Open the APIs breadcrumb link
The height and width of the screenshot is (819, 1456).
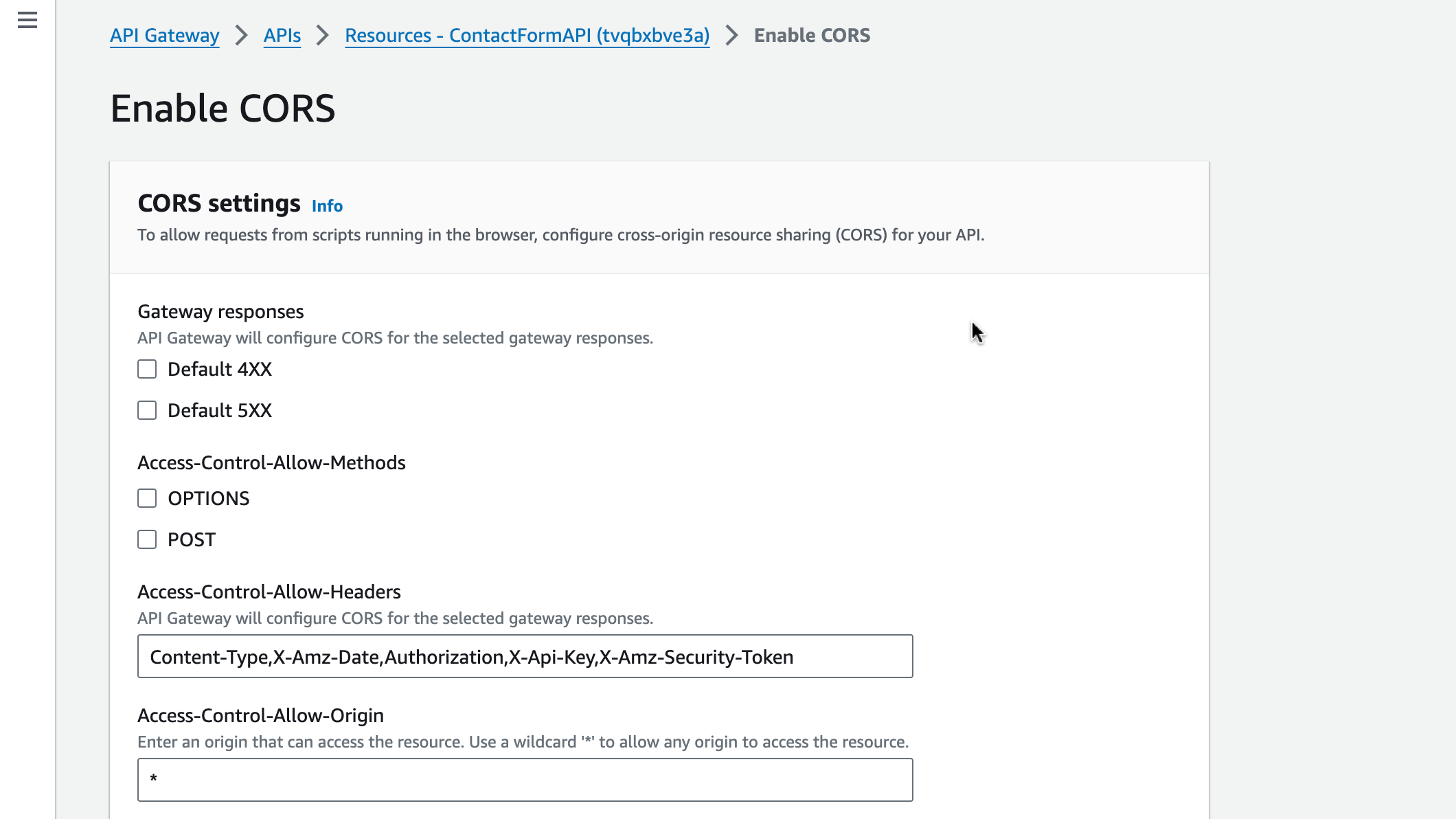(x=282, y=35)
